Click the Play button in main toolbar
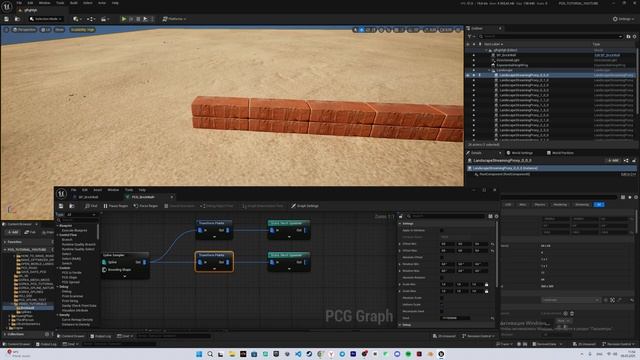The image size is (640, 360). pos(124,19)
